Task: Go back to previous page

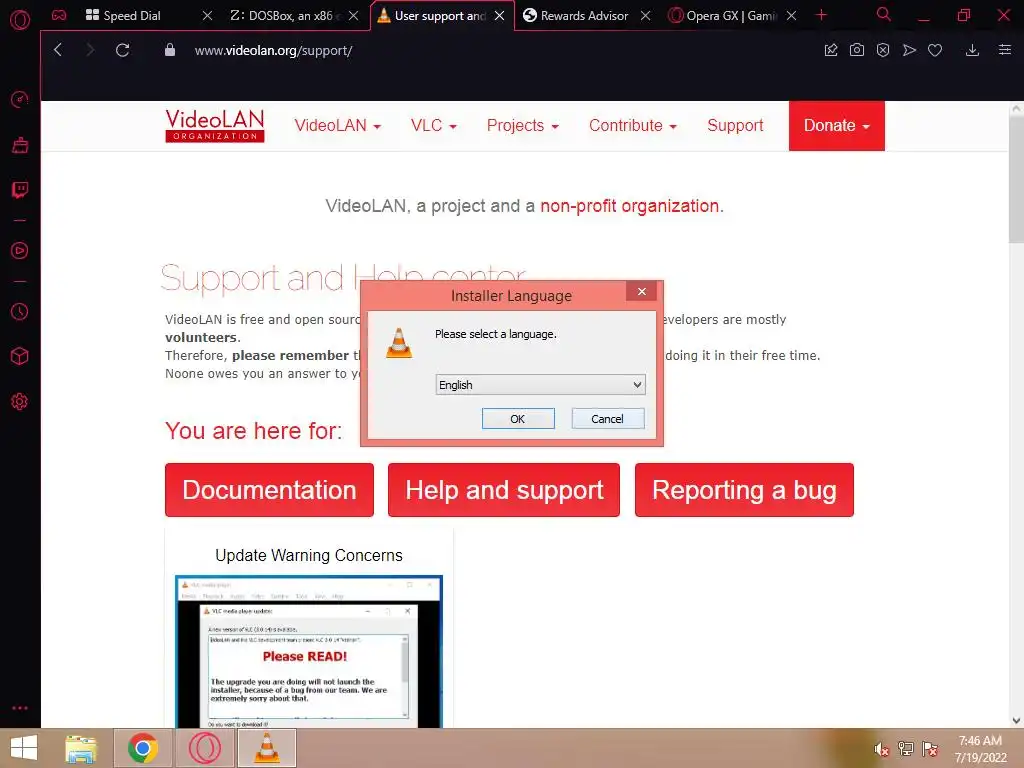Action: pos(58,50)
